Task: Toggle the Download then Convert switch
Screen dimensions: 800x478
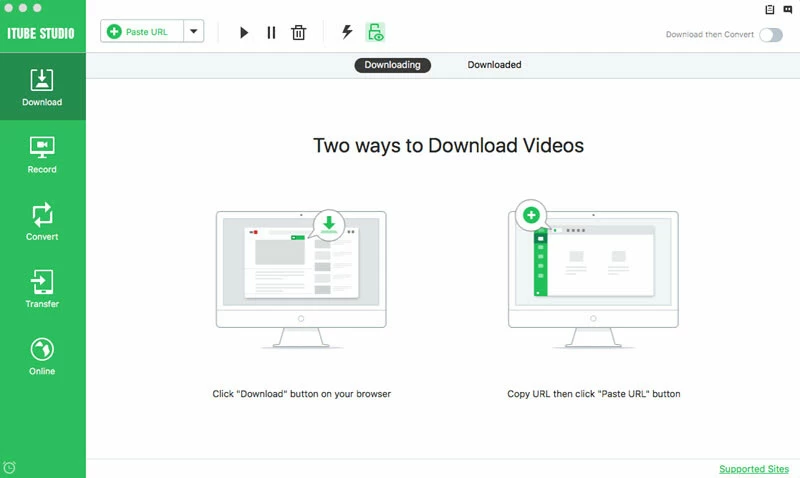Action: pos(770,35)
